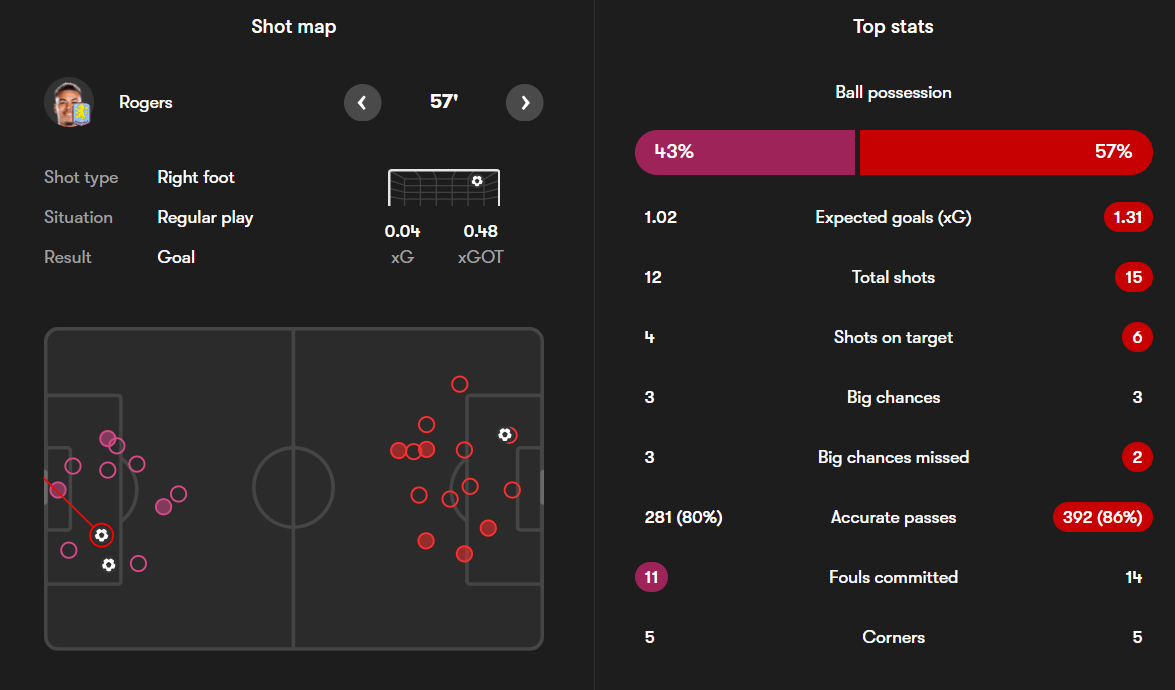
Task: Go to the previous shot arrow
Action: pyautogui.click(x=362, y=102)
